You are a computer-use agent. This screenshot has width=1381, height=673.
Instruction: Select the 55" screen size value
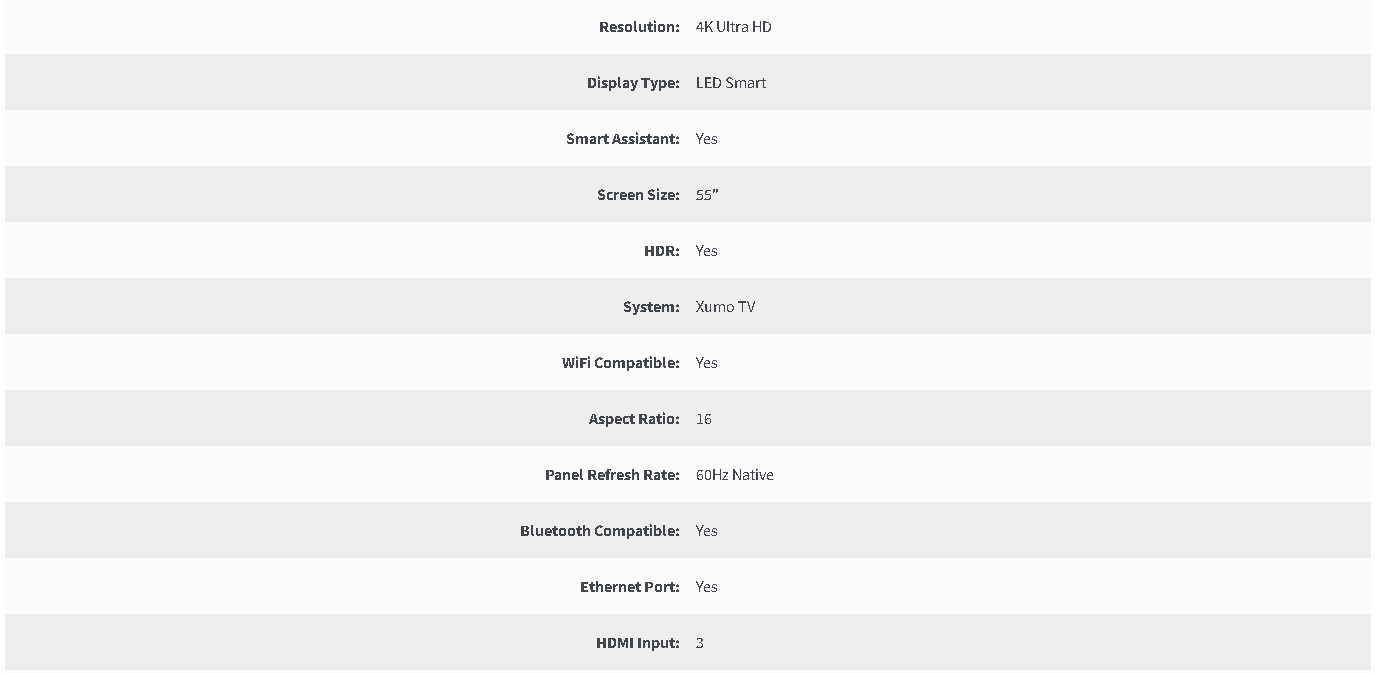[x=707, y=195]
